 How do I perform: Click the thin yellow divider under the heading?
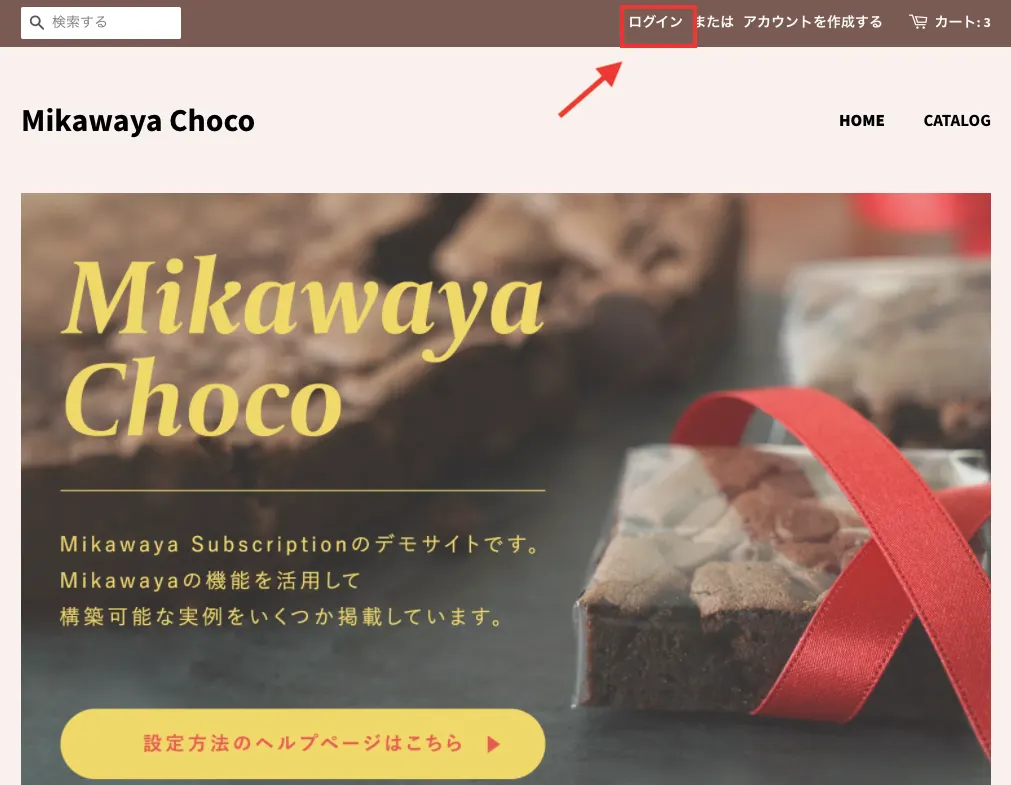point(302,491)
